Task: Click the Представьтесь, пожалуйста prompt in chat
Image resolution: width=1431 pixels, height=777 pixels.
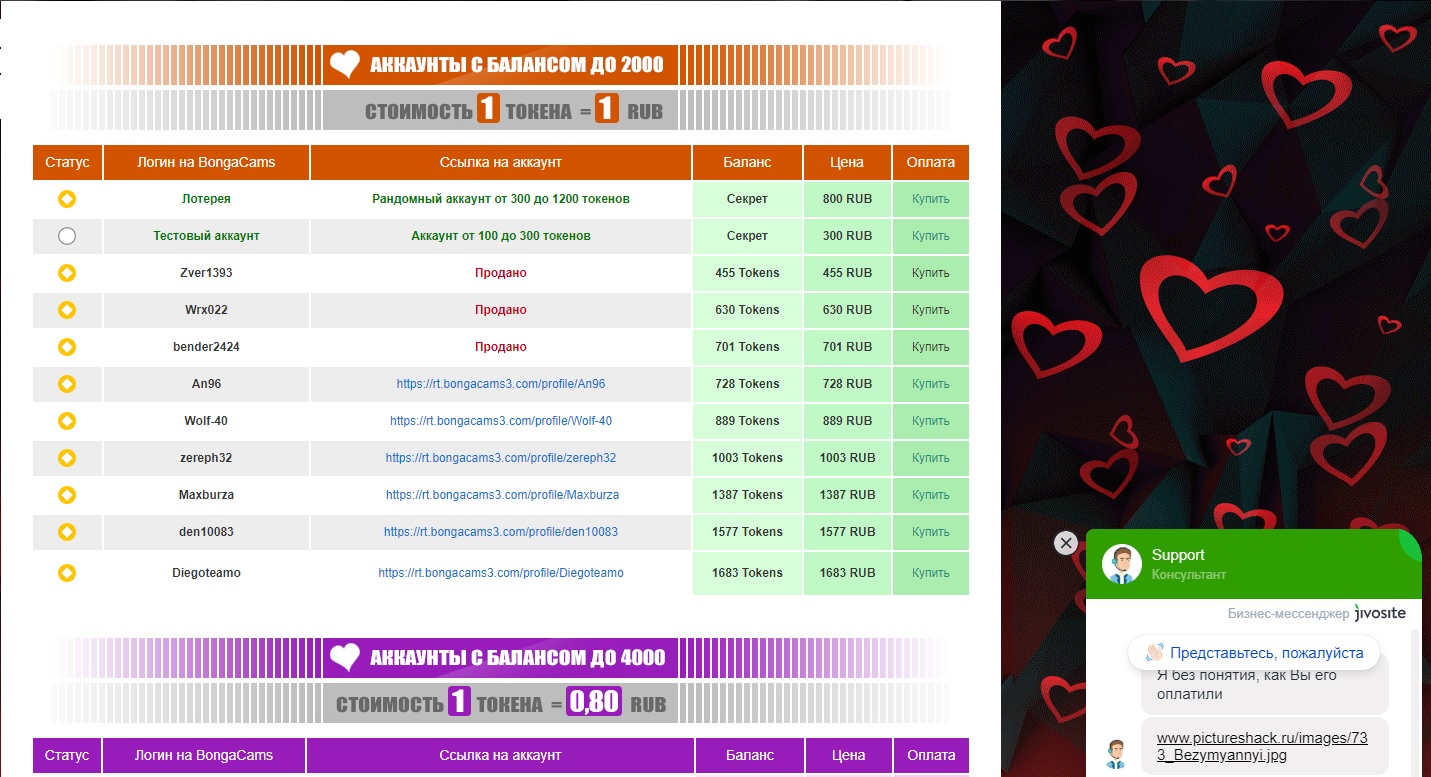Action: [x=1254, y=653]
